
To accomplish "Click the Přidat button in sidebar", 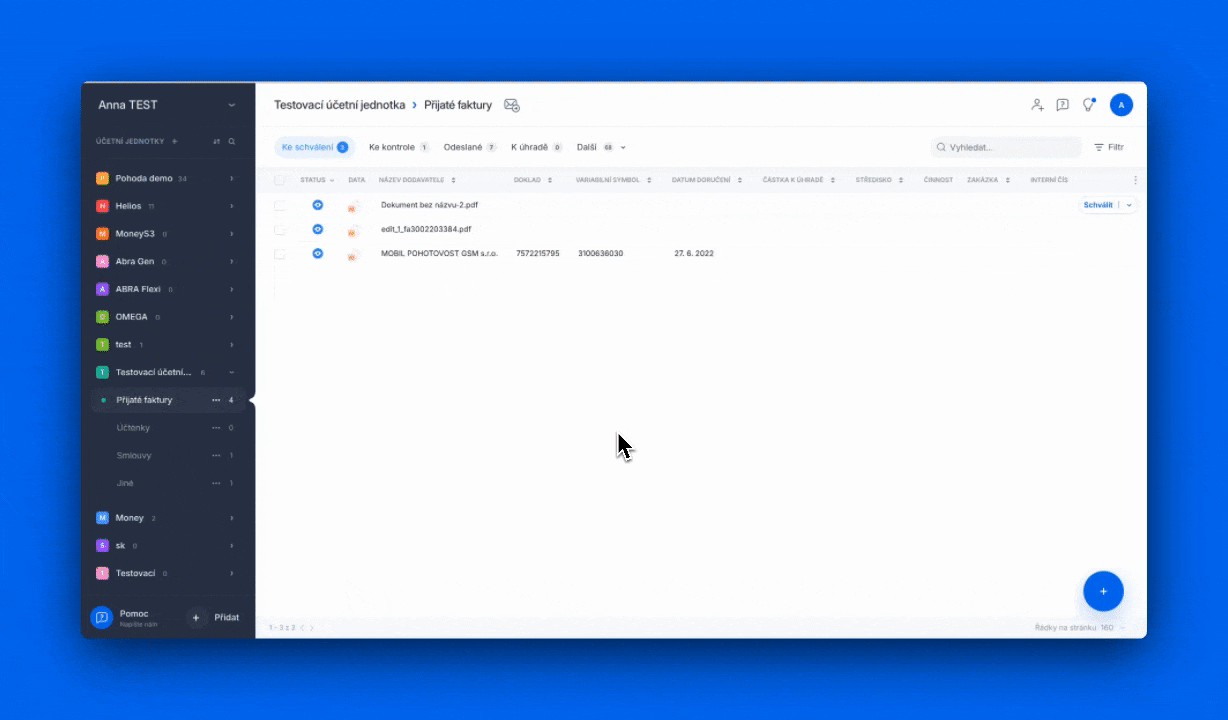I will pos(217,618).
